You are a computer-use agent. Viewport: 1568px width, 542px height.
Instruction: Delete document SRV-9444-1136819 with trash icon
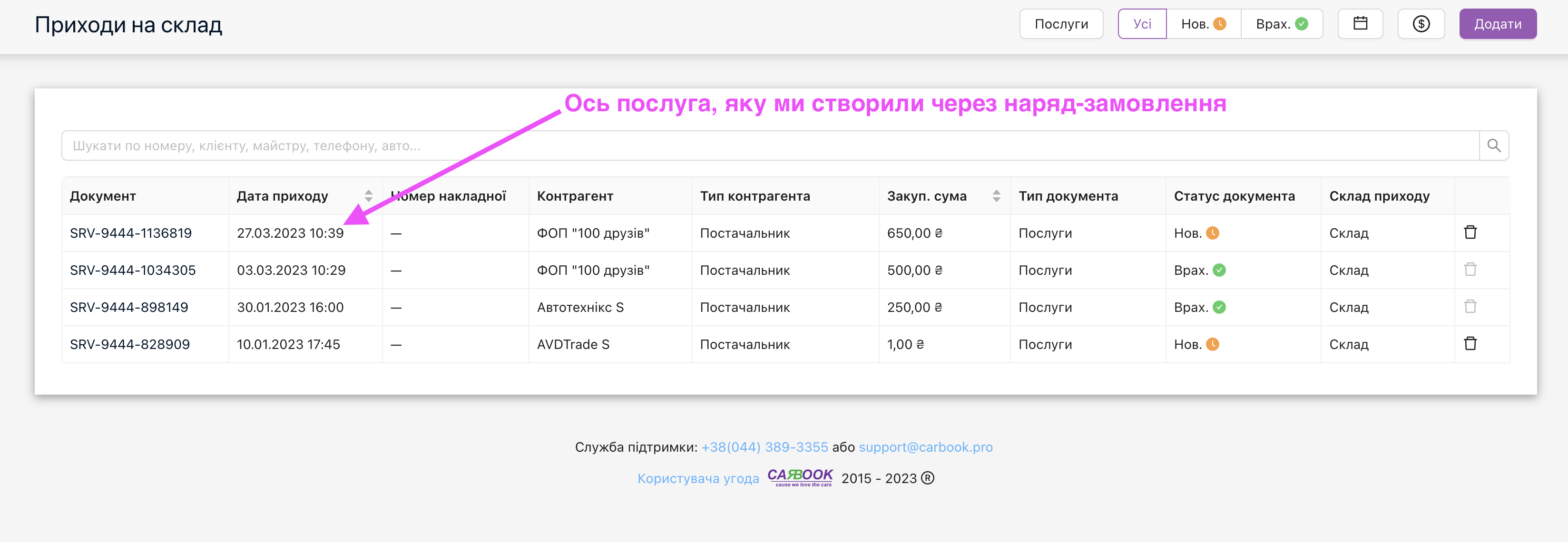point(1470,232)
